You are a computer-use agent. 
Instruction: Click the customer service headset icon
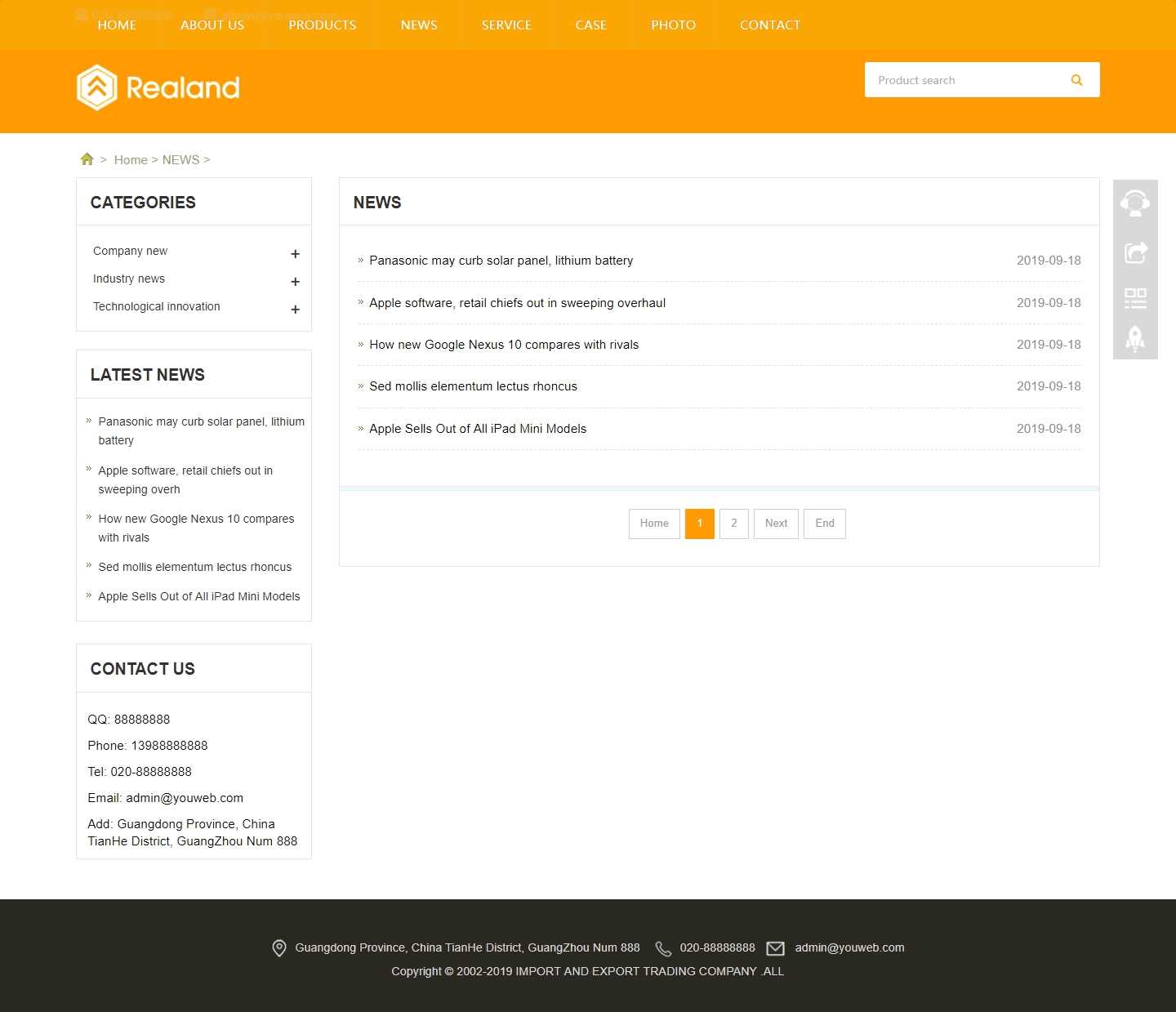pos(1135,203)
